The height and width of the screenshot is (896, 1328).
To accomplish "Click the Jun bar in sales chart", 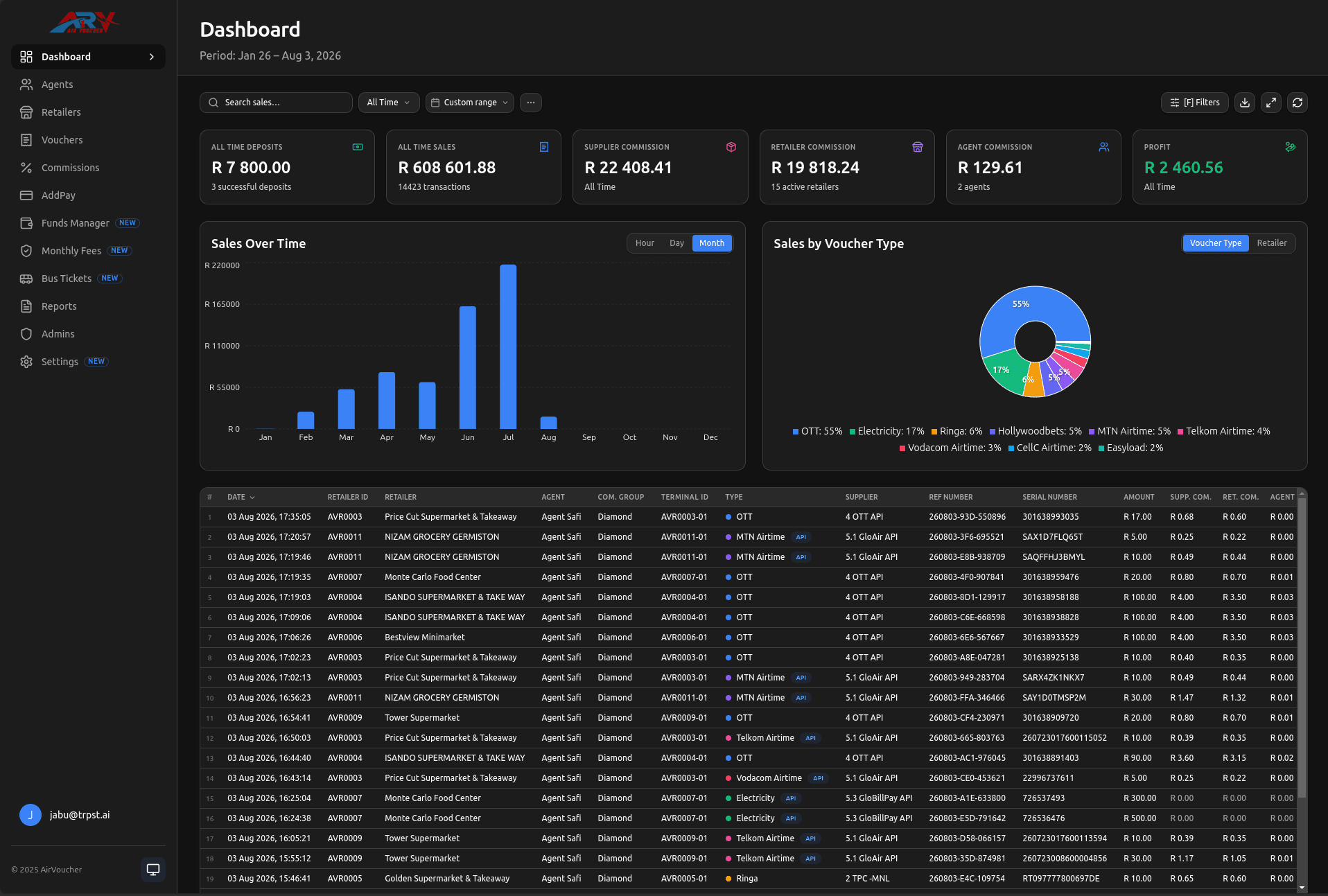I will pyautogui.click(x=468, y=367).
